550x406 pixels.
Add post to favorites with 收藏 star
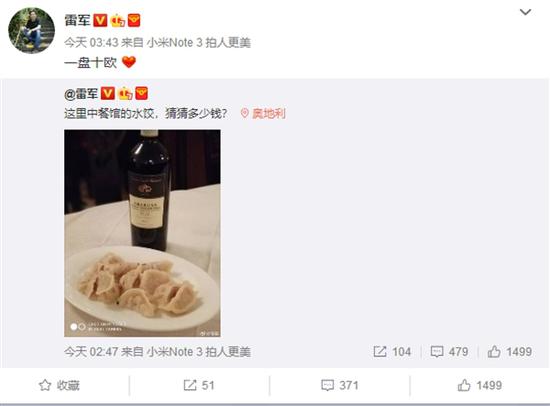(x=59, y=385)
